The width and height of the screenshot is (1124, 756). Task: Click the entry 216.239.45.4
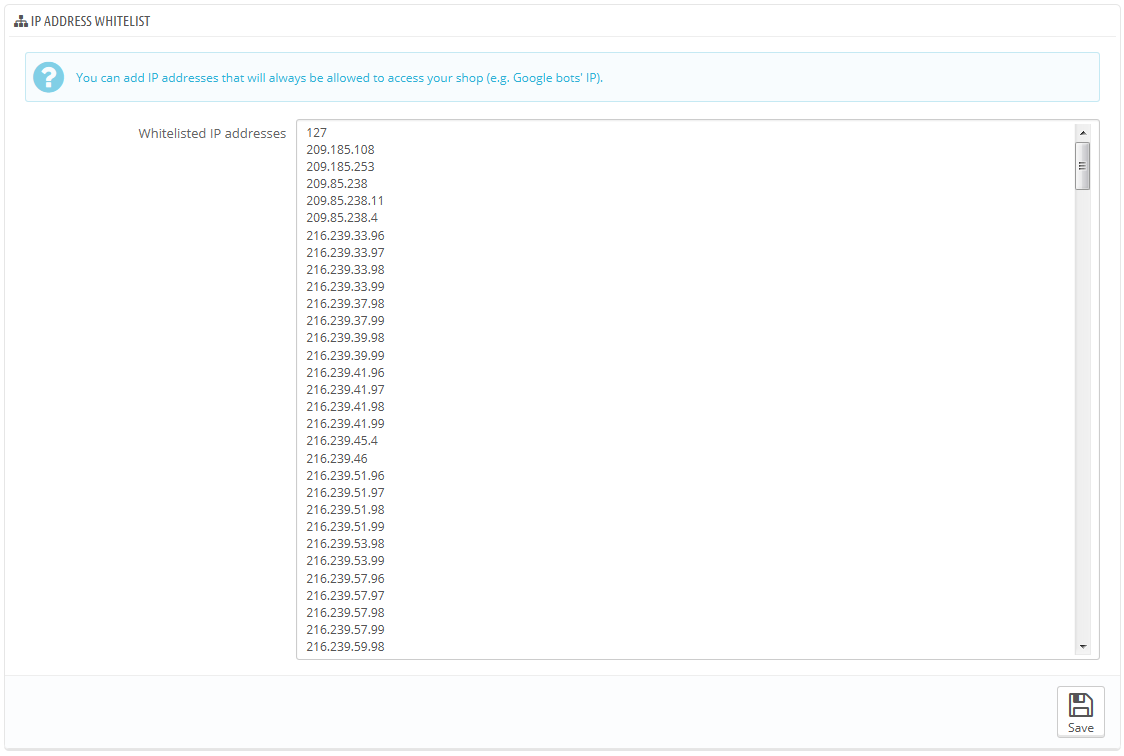tap(342, 441)
